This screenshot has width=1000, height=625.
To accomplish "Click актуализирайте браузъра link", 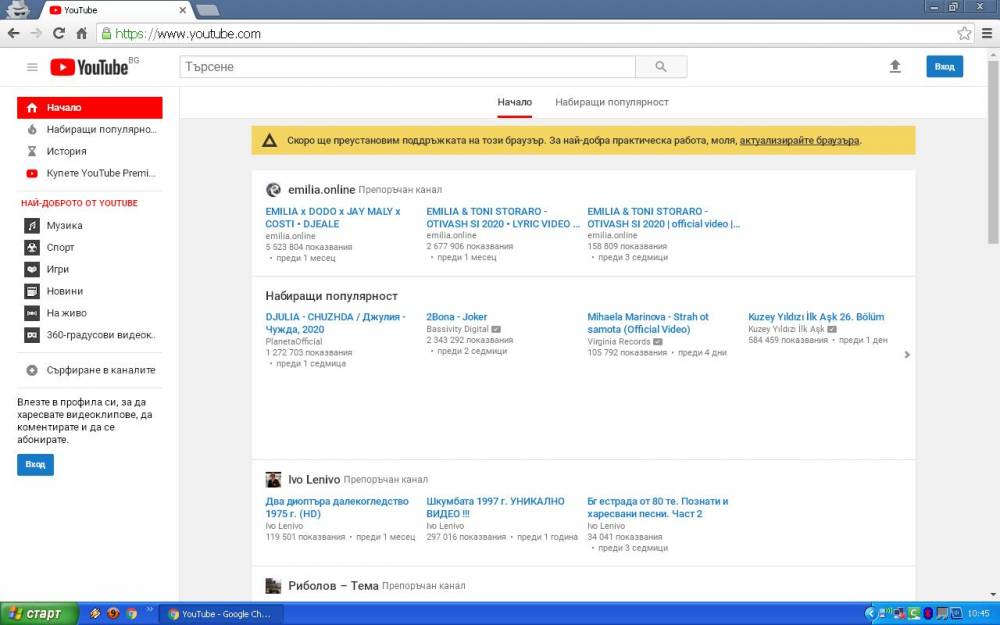I will coord(799,140).
